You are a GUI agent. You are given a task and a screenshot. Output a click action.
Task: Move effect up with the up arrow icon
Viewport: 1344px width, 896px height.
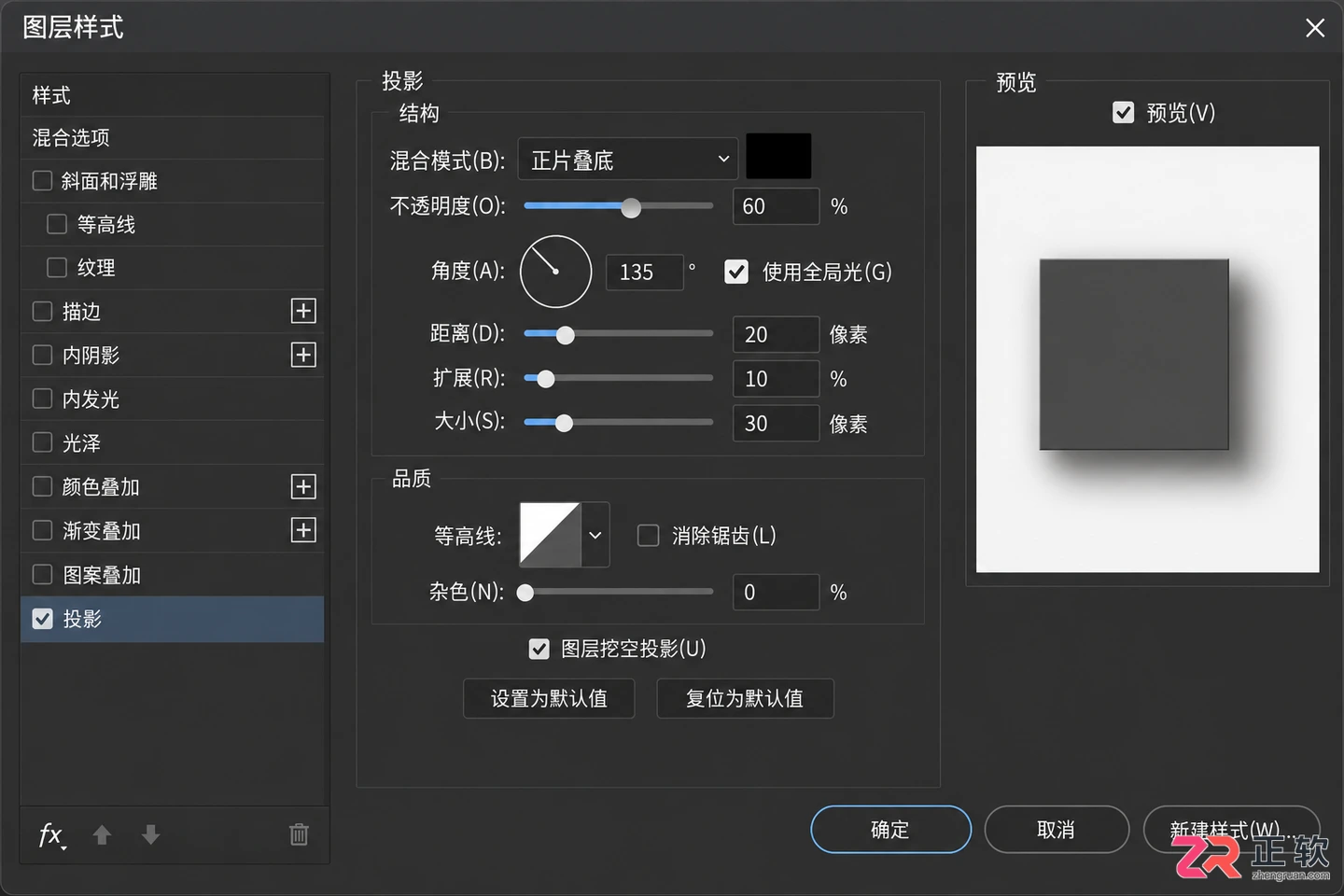coord(102,834)
